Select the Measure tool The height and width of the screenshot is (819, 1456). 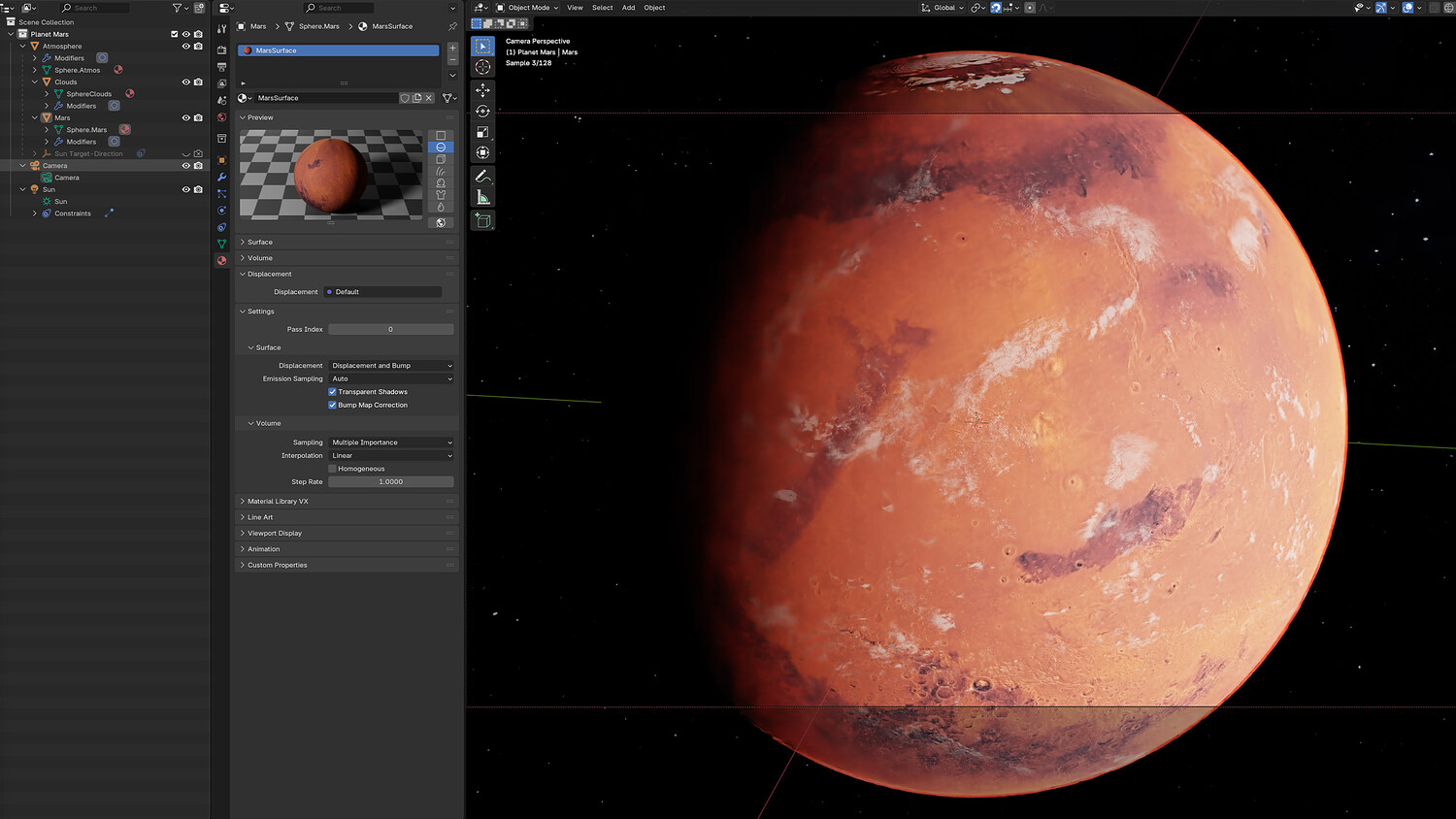[x=482, y=197]
